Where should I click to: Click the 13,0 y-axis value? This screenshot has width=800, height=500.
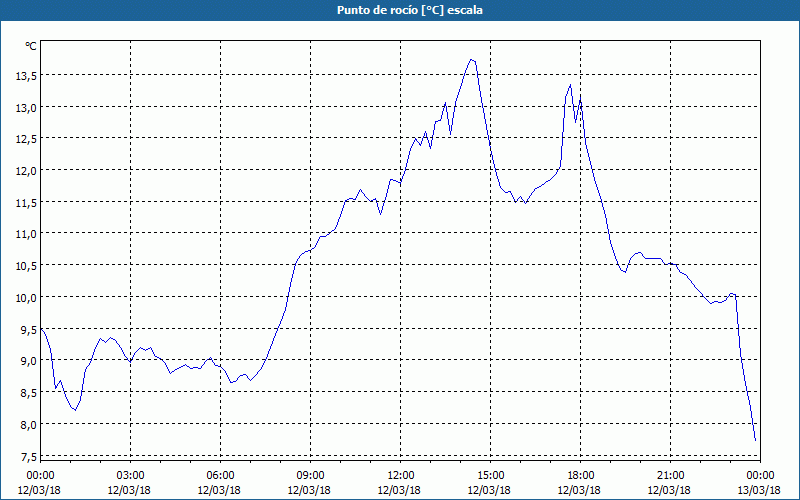tap(26, 107)
